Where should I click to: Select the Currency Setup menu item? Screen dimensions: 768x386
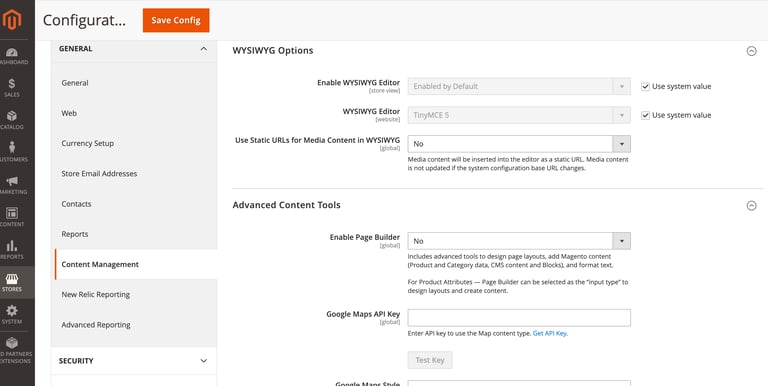pos(88,144)
